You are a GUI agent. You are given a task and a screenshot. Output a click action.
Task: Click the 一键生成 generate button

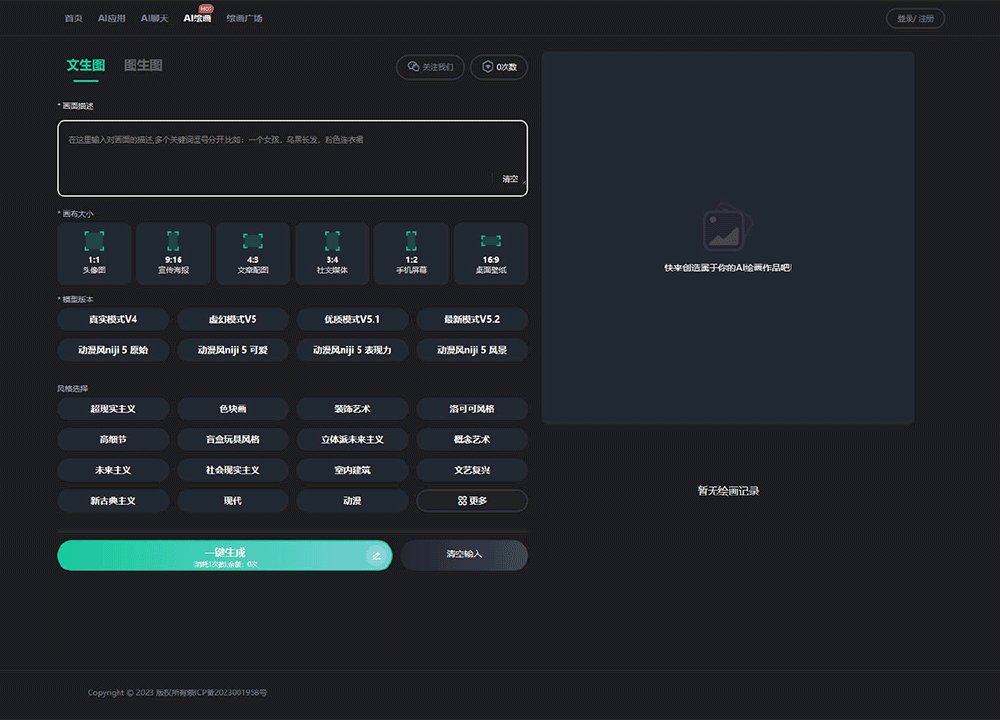tap(224, 555)
